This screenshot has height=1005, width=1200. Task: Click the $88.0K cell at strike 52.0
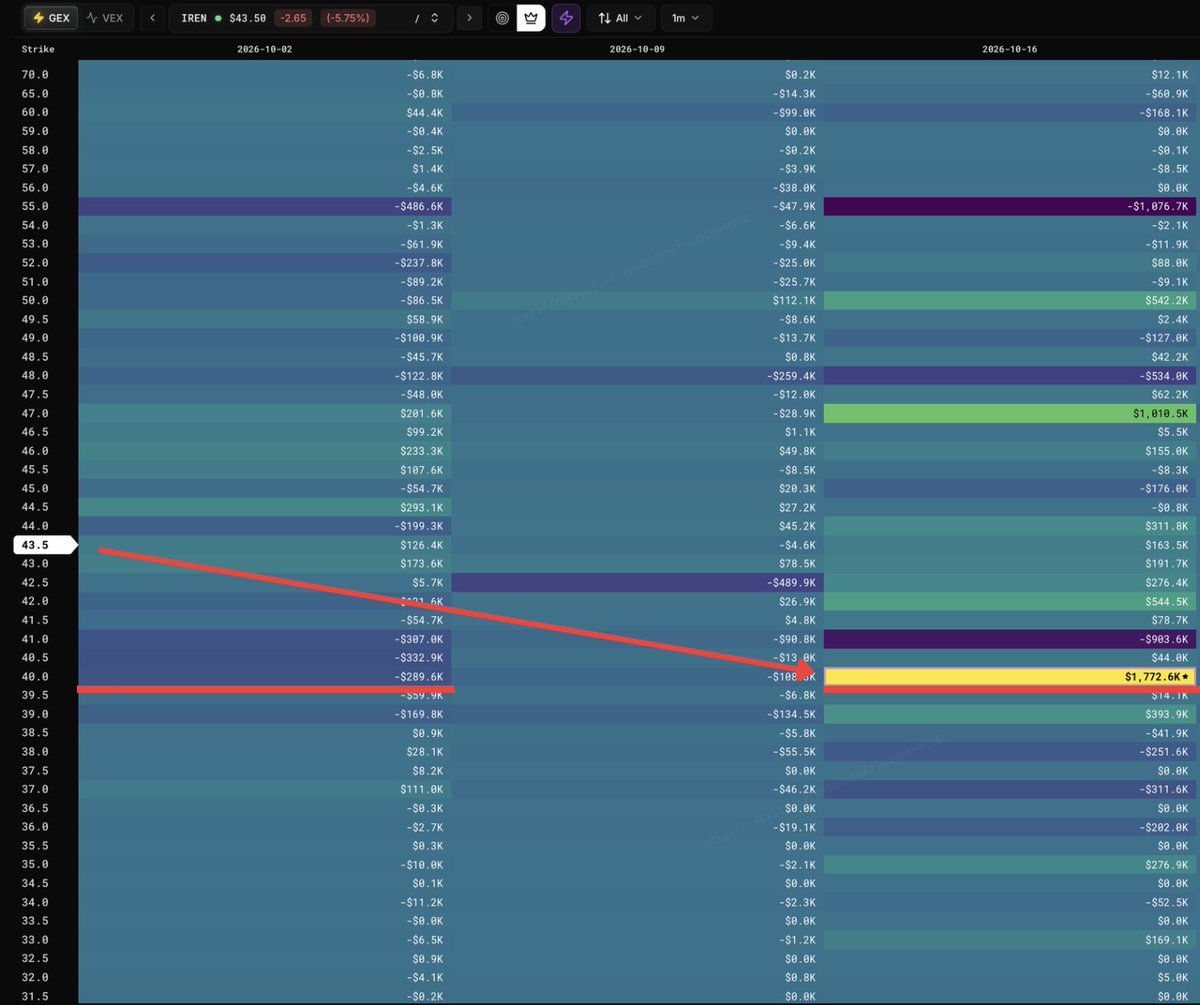pyautogui.click(x=1010, y=263)
